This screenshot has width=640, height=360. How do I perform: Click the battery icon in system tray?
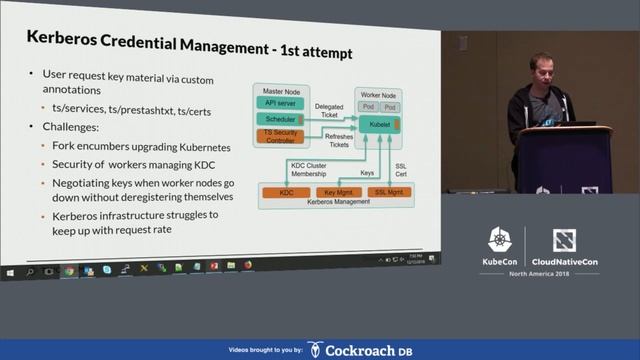(388, 260)
